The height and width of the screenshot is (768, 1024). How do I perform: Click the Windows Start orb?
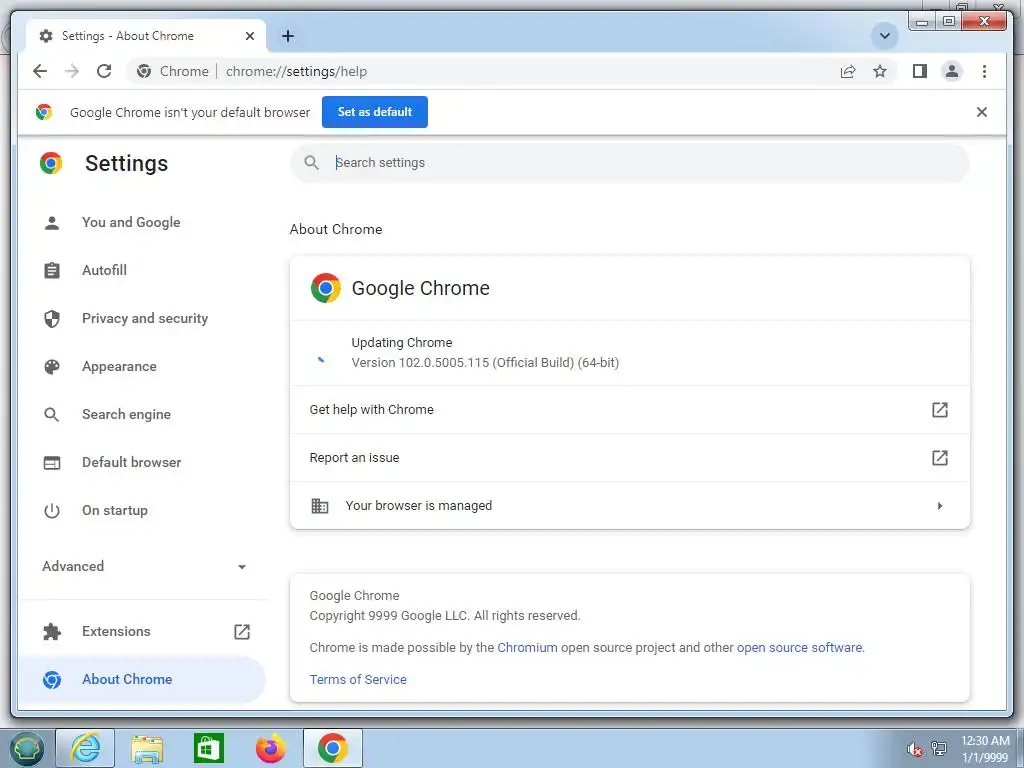pos(26,748)
